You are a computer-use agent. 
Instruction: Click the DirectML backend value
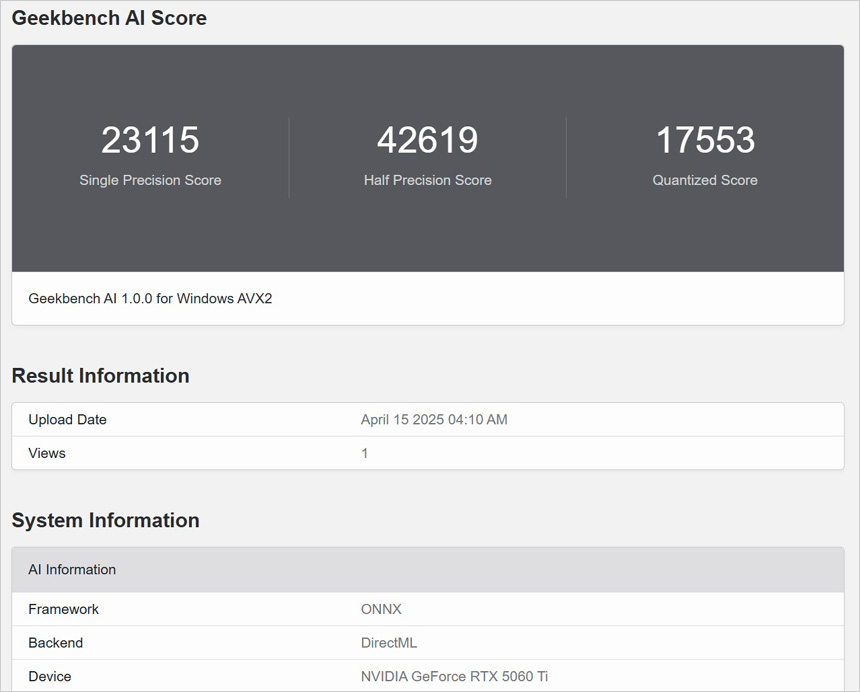[389, 643]
